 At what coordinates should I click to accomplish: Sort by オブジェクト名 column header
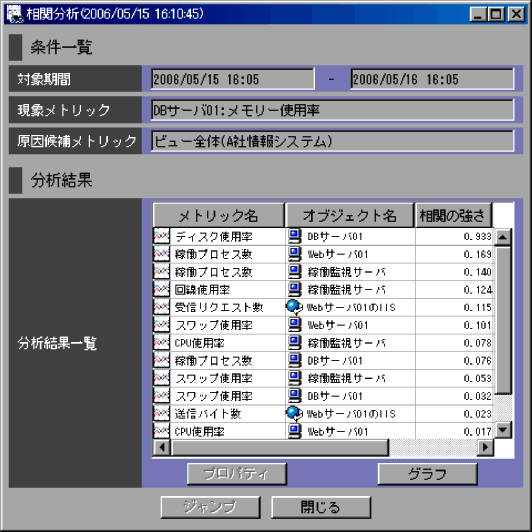coord(350,215)
